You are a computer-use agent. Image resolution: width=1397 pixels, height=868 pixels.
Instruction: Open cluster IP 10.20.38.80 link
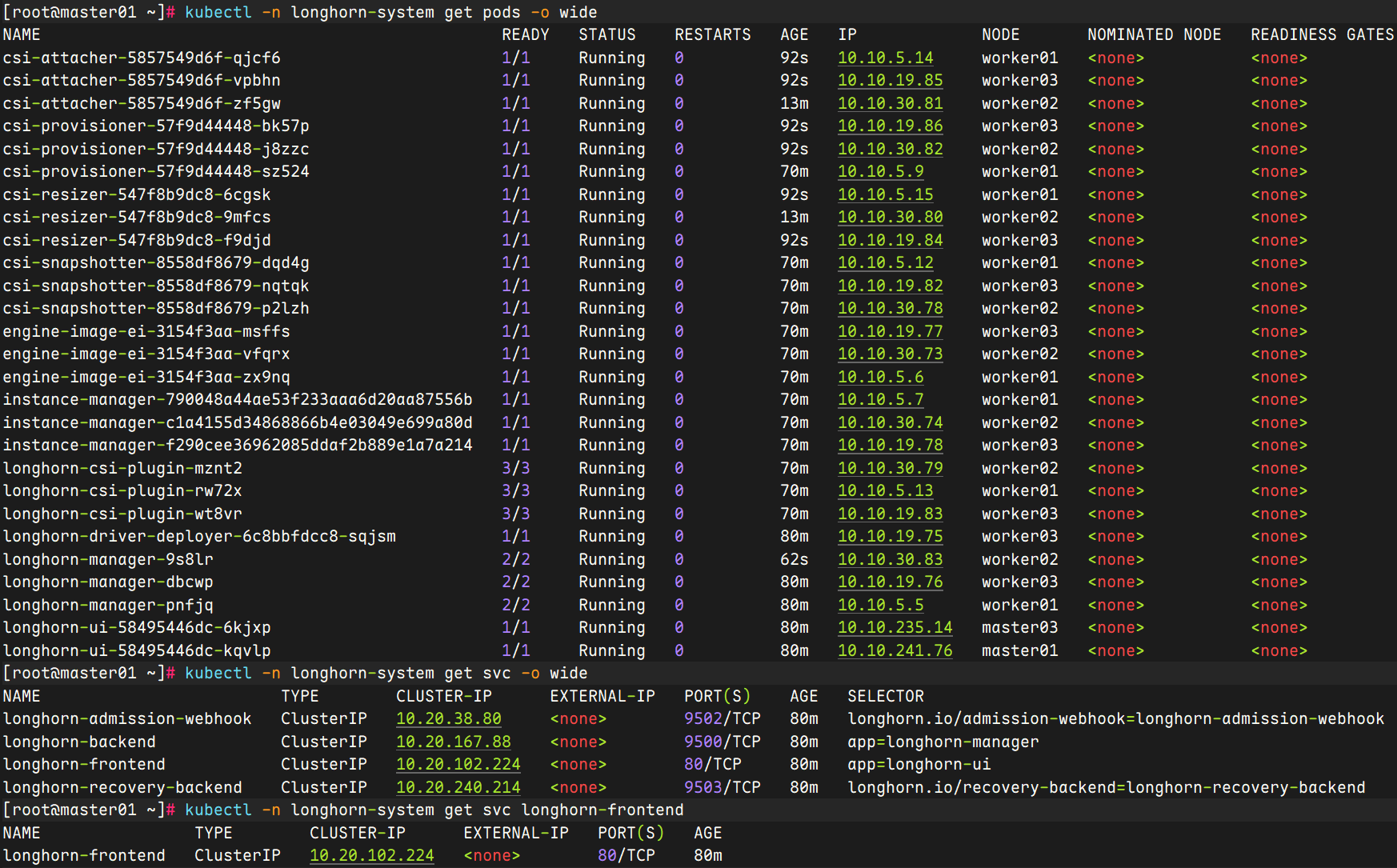[x=448, y=719]
